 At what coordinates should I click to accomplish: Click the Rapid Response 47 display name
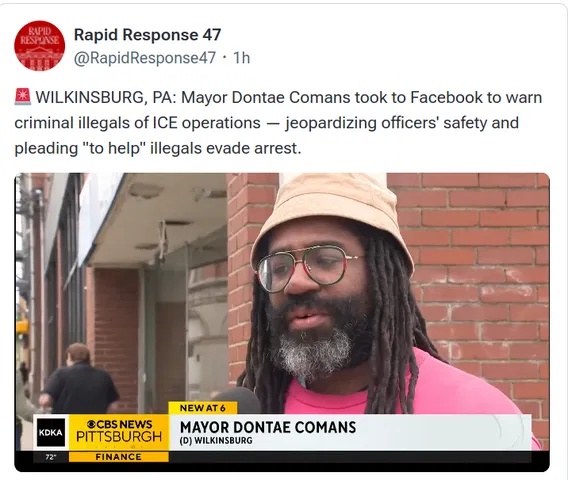coord(147,35)
